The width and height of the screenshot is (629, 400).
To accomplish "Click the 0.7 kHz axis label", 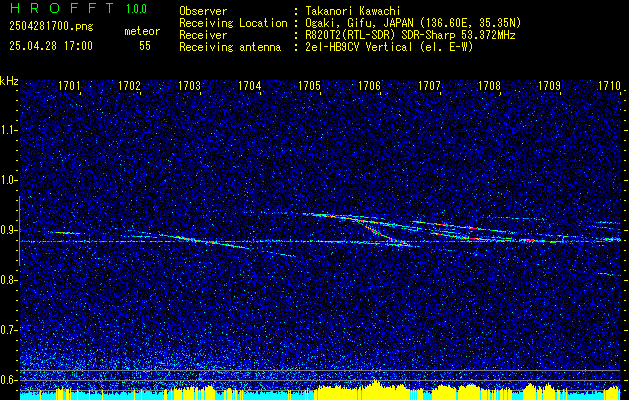I will [x=8, y=330].
